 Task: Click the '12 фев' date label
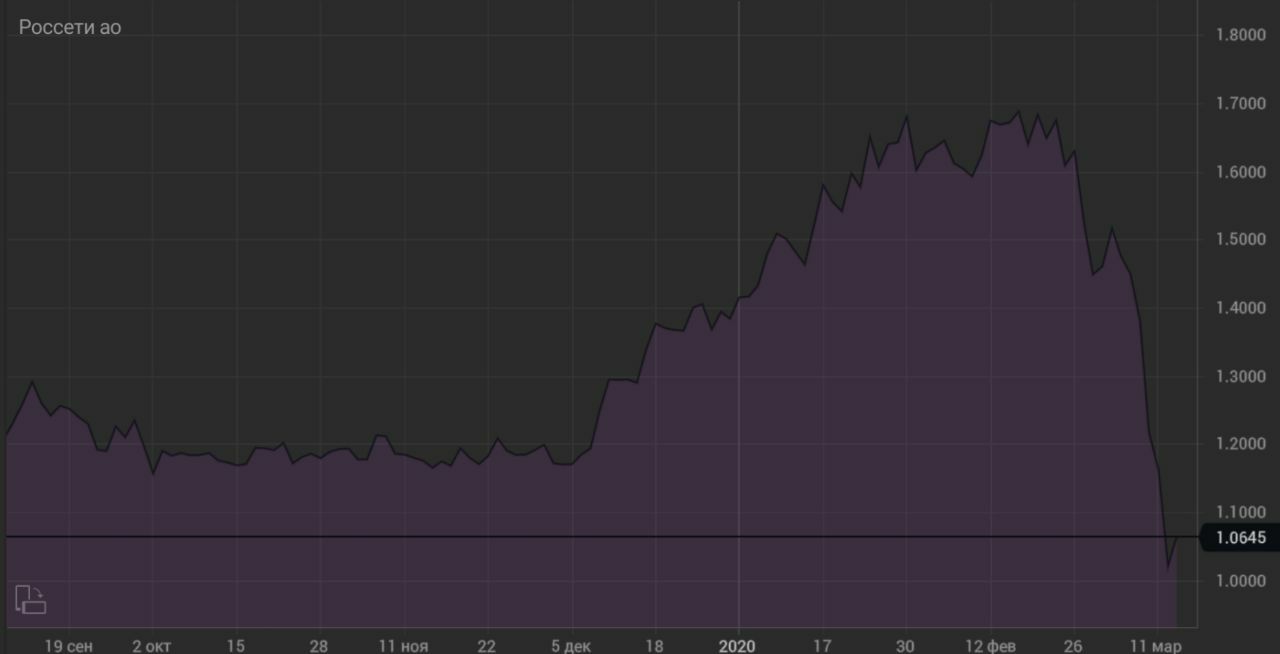pos(990,646)
